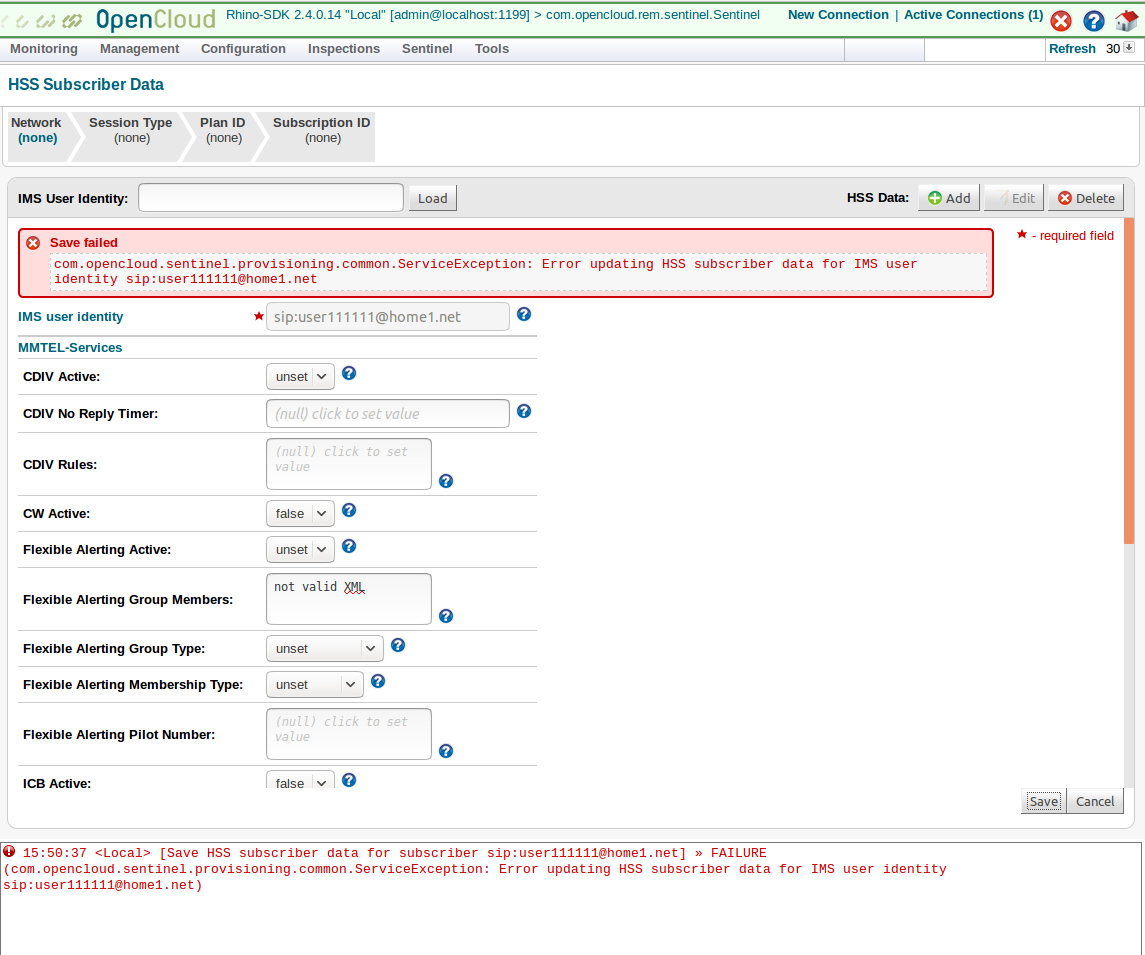Viewport: 1145px width, 955px height.
Task: Click help icon beside CDIV Rules
Action: (446, 481)
